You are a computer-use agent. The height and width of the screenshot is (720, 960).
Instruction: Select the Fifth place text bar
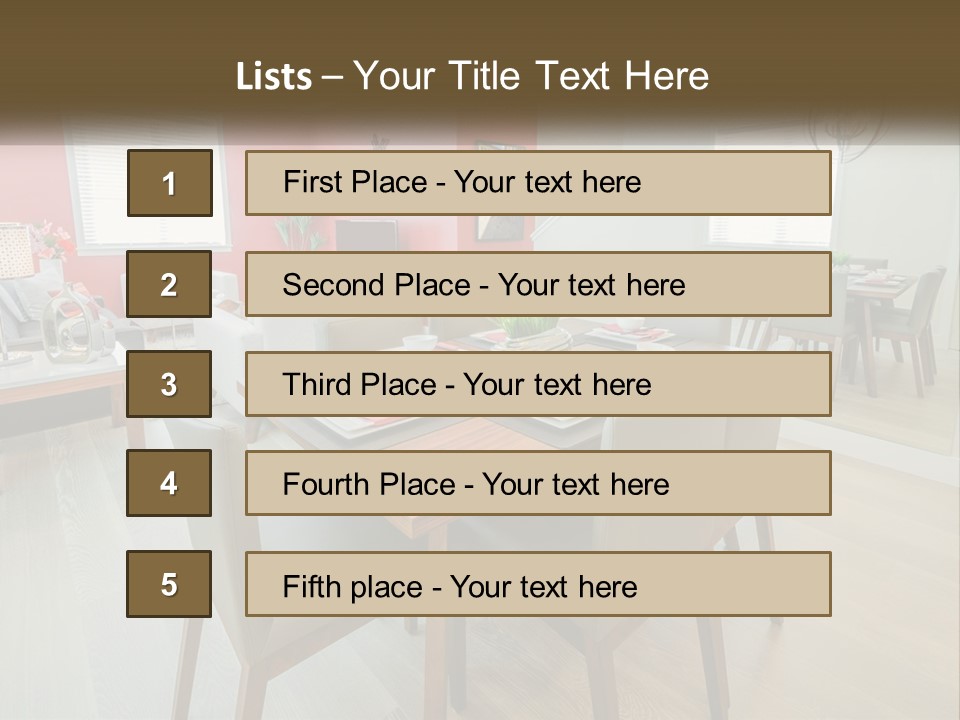coord(538,584)
